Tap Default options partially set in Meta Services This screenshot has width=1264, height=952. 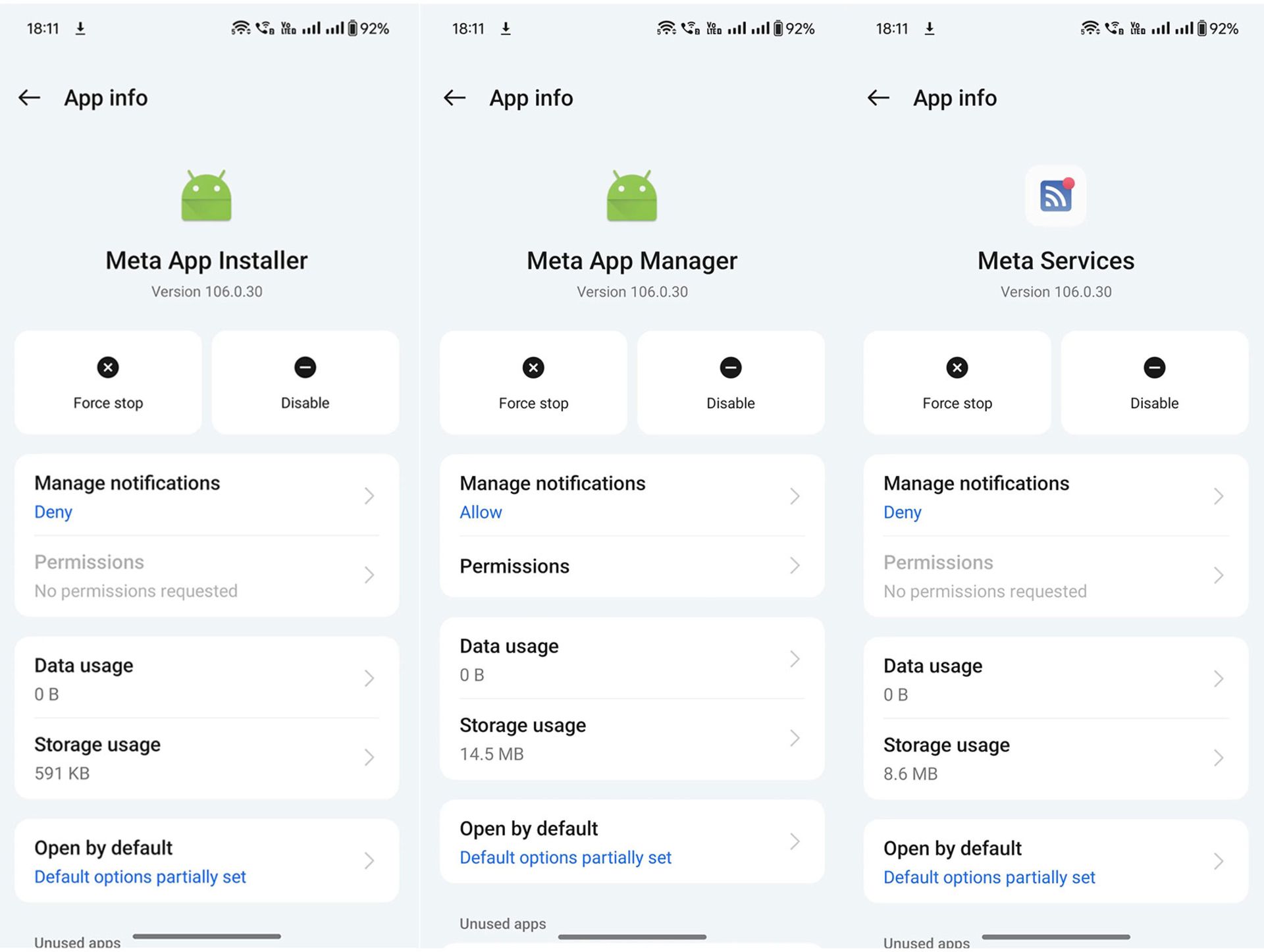(x=989, y=878)
